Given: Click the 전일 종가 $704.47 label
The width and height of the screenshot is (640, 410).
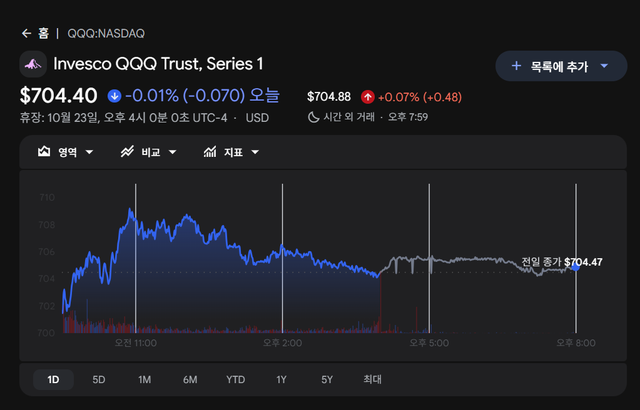Looking at the screenshot, I should click(x=562, y=262).
